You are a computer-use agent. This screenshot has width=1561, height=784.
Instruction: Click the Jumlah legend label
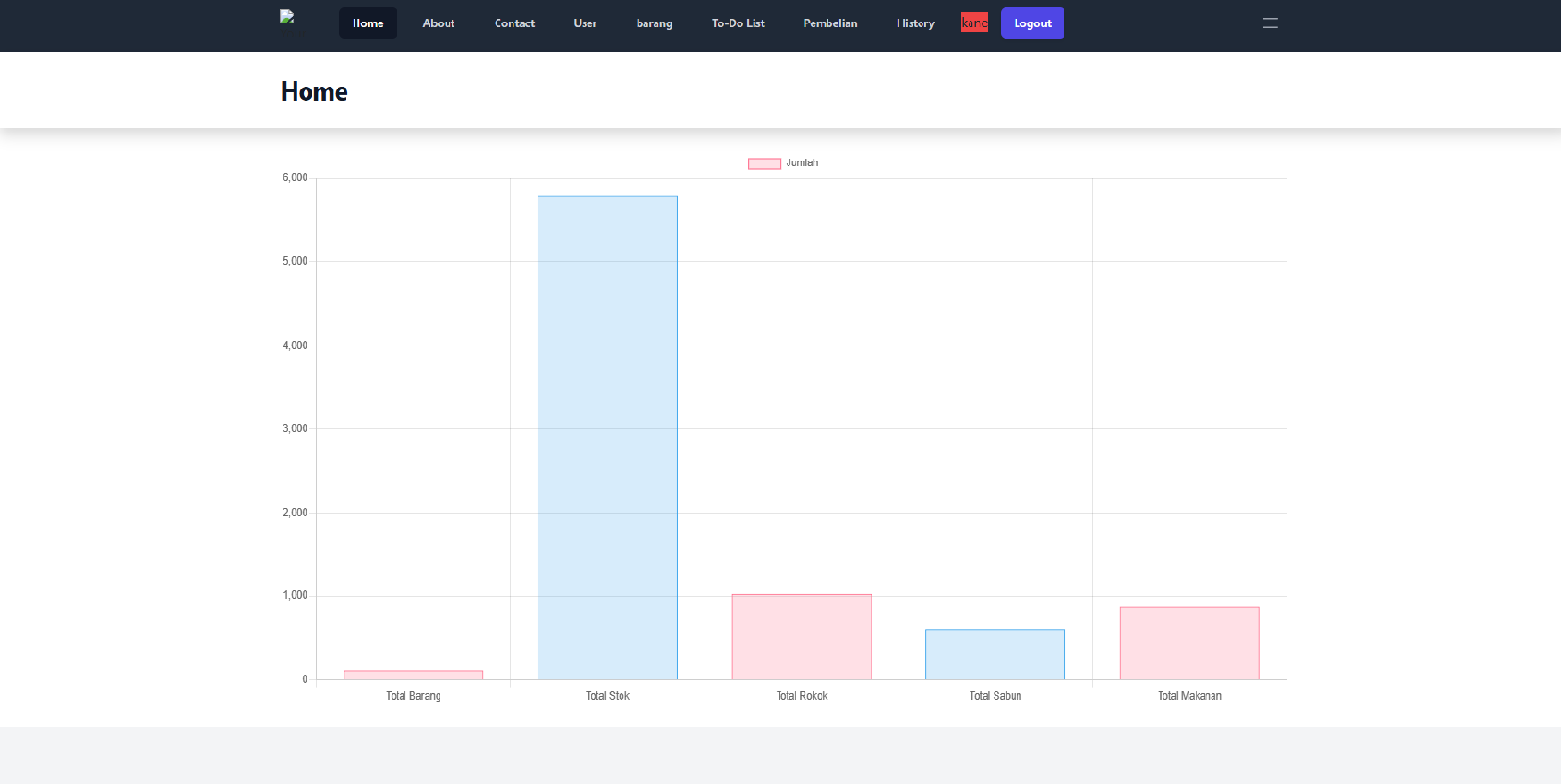[802, 163]
